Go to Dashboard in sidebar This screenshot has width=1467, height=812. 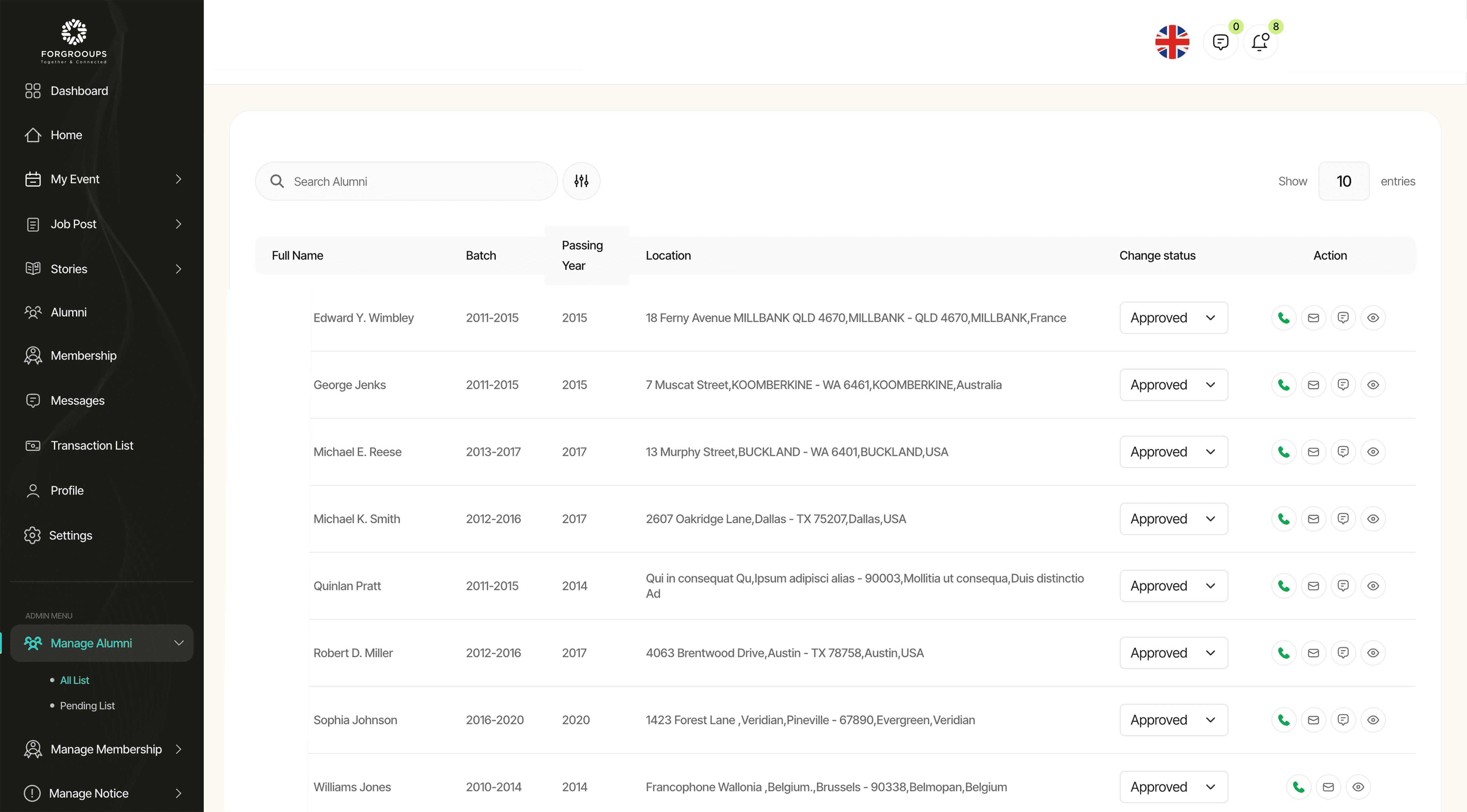[79, 90]
